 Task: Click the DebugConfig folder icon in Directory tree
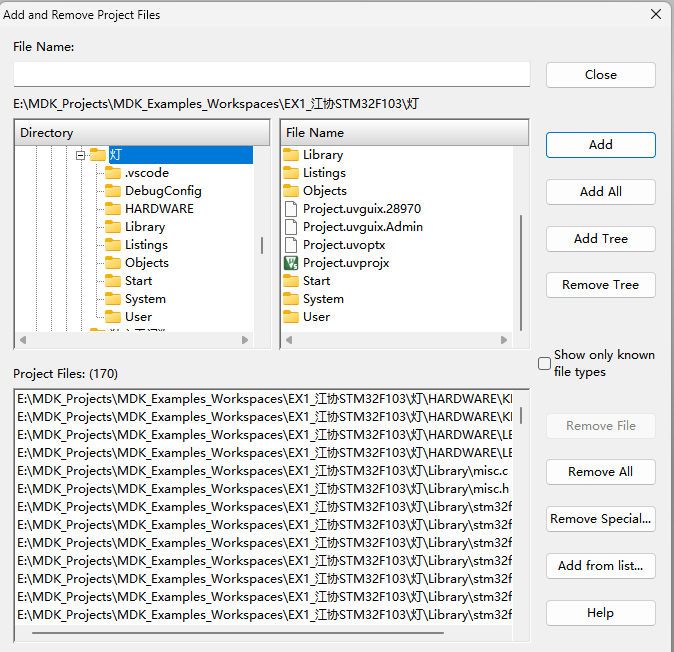113,191
